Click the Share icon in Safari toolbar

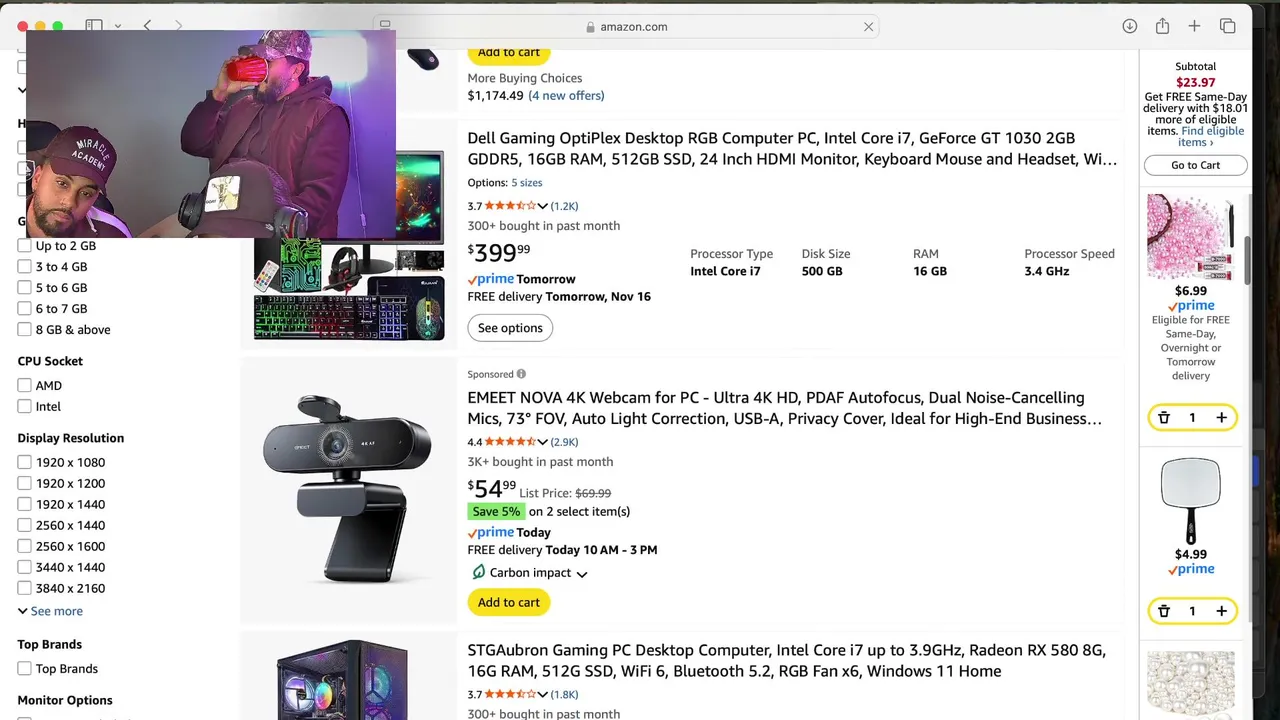point(1162,27)
